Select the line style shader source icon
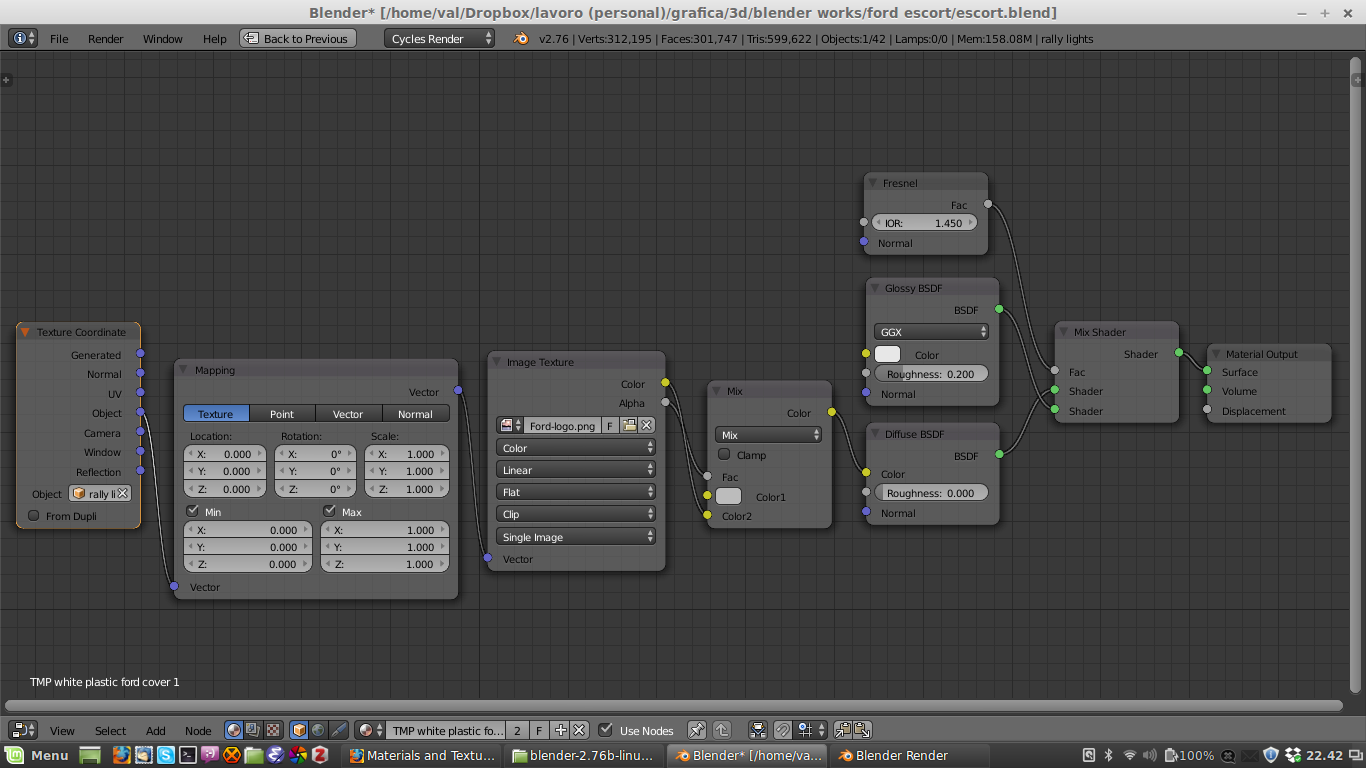1366x768 pixels. [x=338, y=730]
